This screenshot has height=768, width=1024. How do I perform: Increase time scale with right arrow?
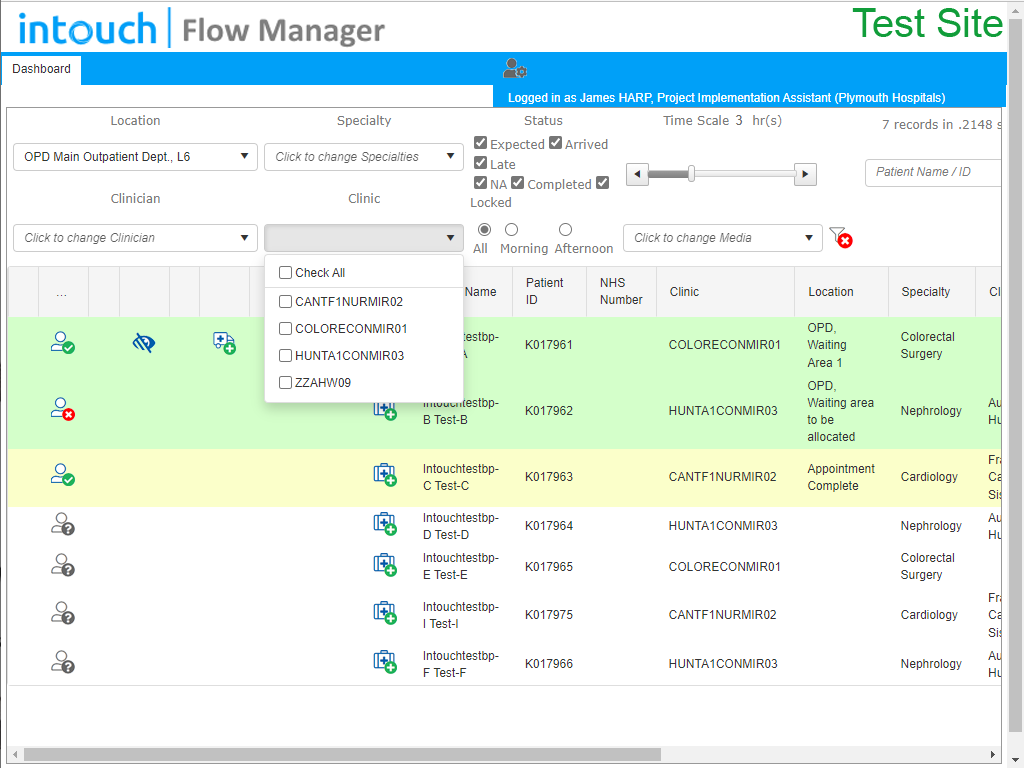tap(805, 174)
